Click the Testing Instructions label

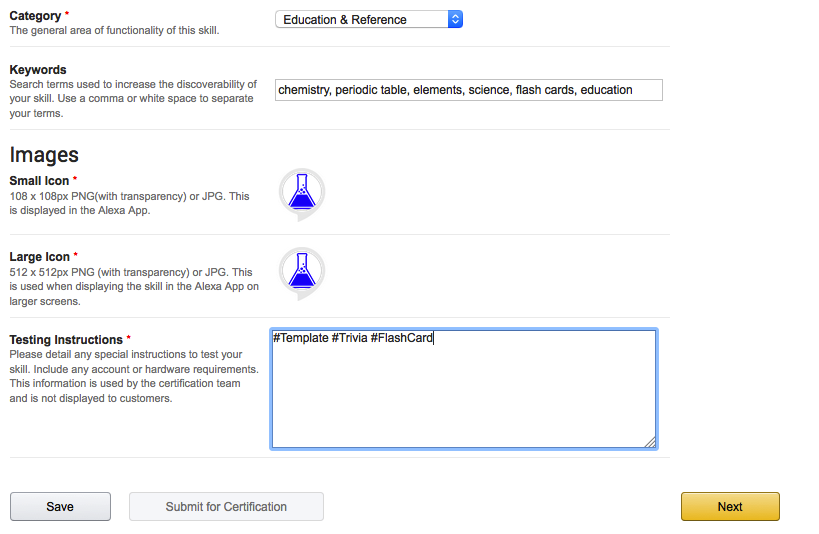coord(66,340)
